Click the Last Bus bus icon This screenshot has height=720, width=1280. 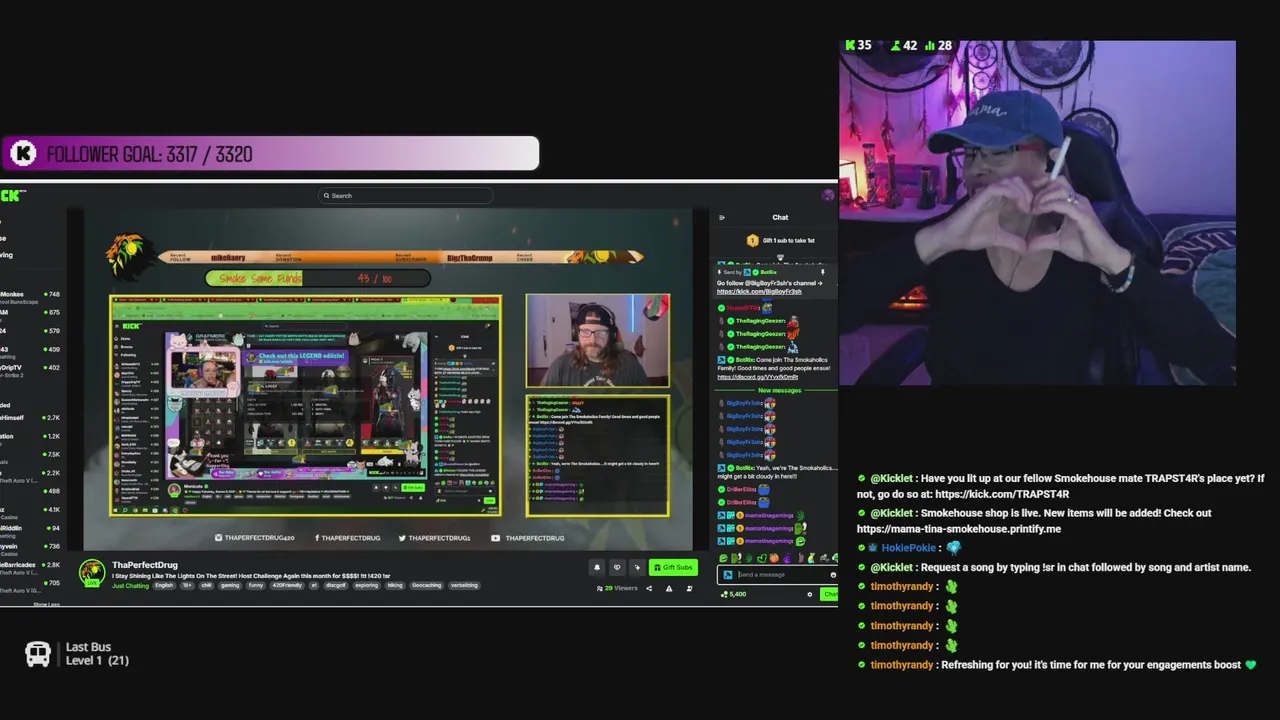pos(38,654)
